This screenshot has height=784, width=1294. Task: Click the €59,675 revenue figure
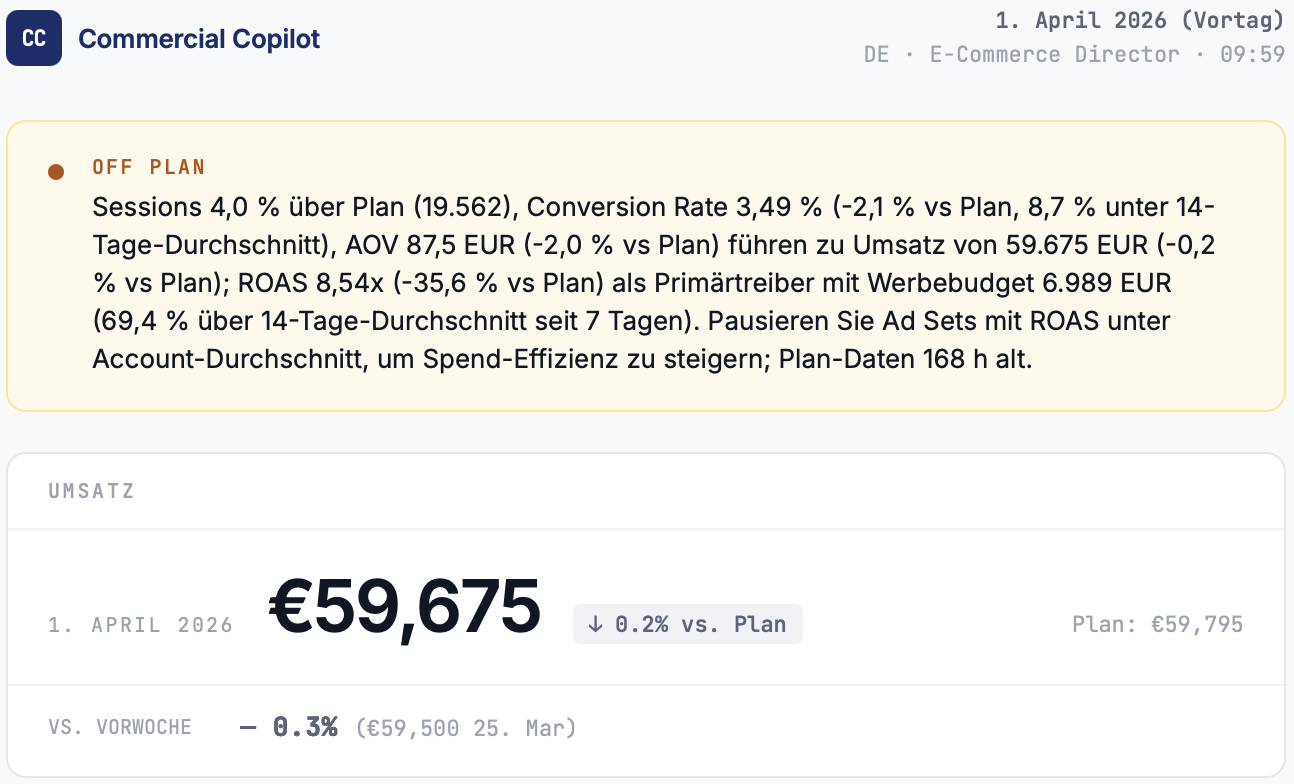coord(405,608)
